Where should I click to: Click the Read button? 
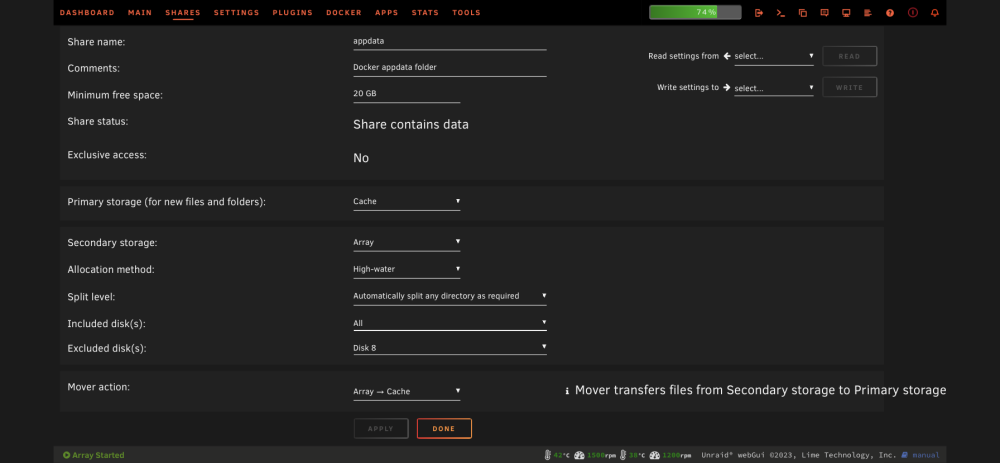[x=849, y=56]
